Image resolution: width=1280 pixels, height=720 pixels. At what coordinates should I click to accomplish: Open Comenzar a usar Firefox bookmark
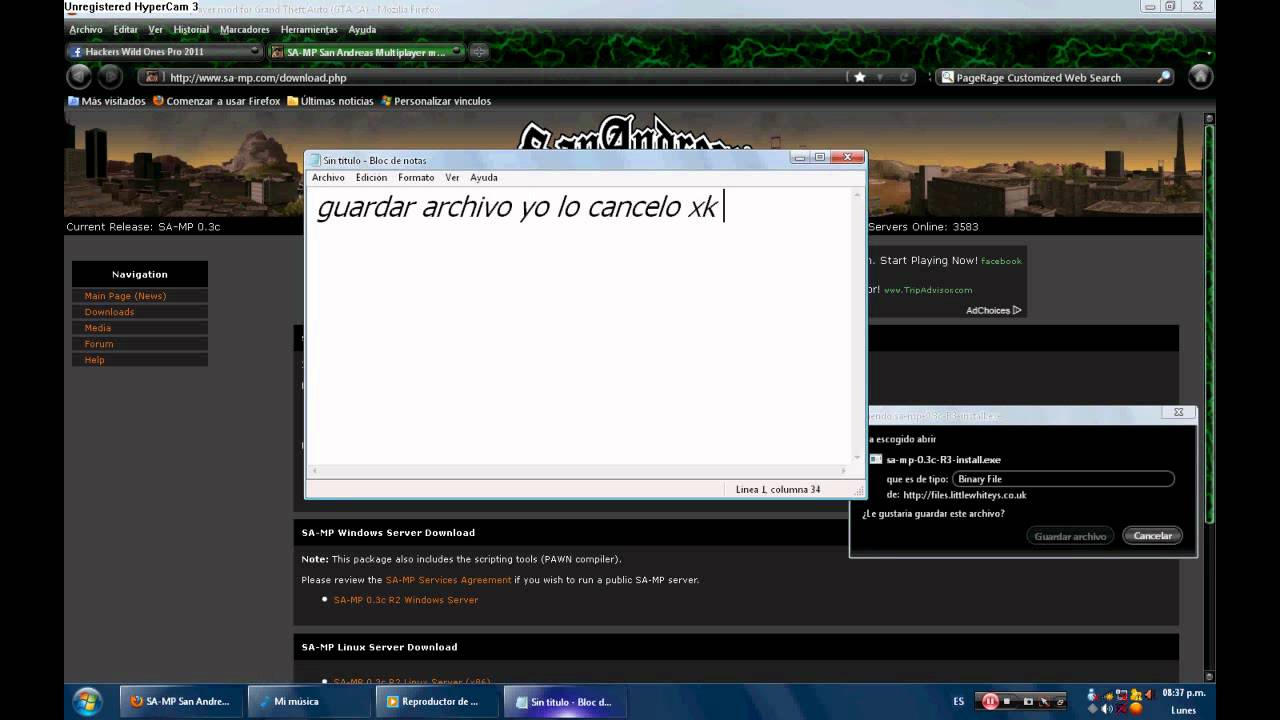click(216, 101)
